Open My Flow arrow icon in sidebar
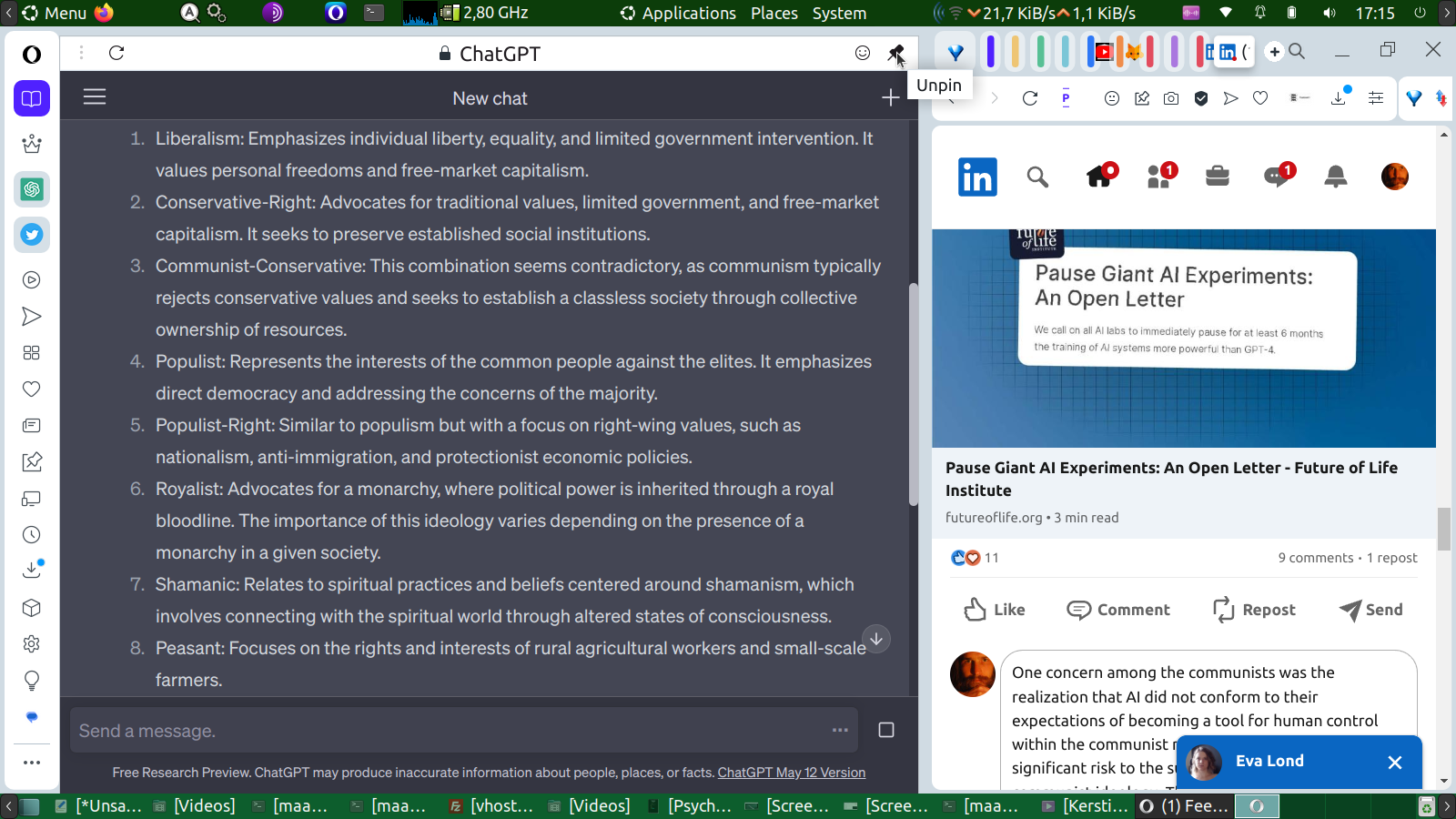1456x819 pixels. [32, 317]
